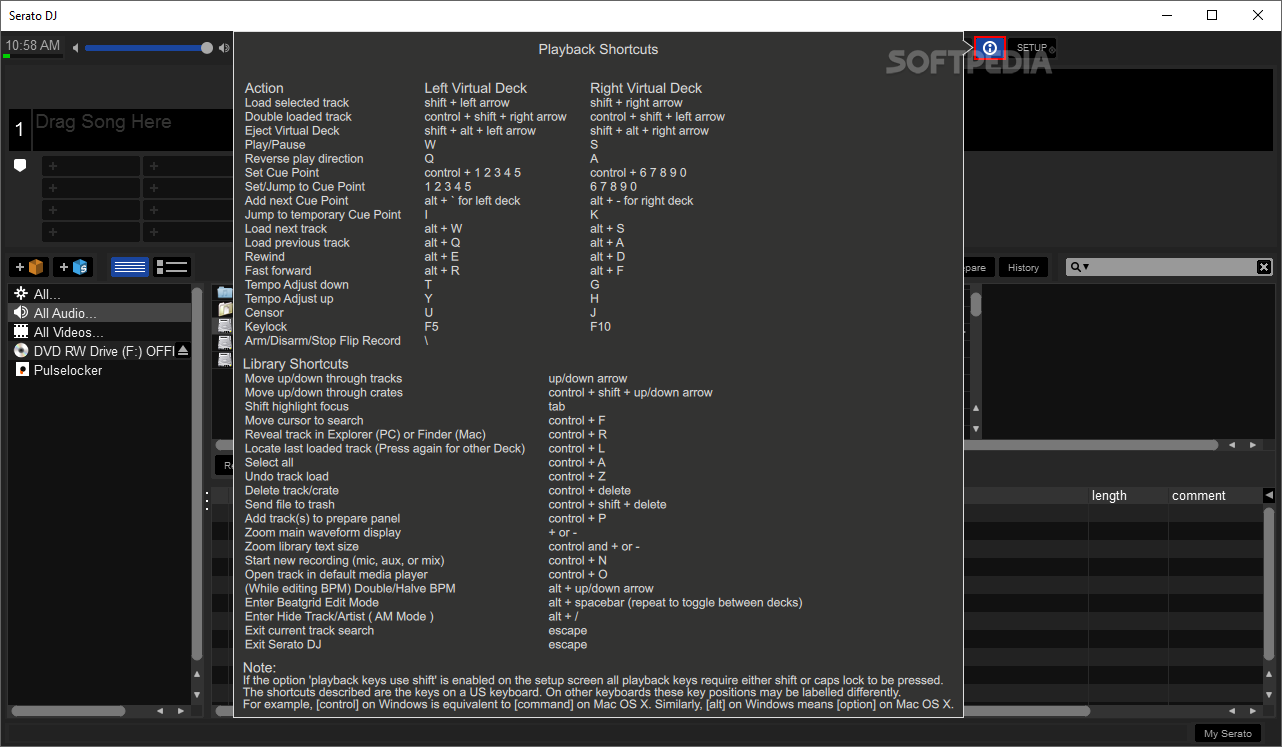Open the History panel tab

point(1023,267)
